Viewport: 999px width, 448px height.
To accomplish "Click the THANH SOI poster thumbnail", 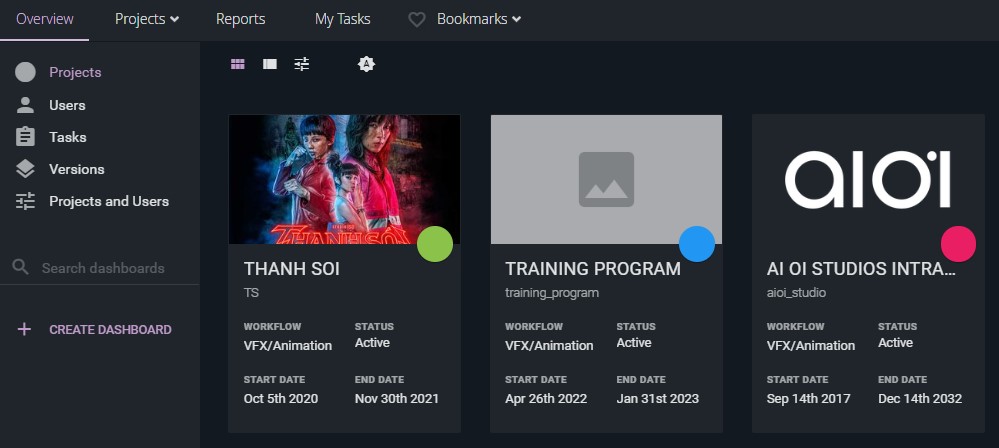I will click(344, 179).
